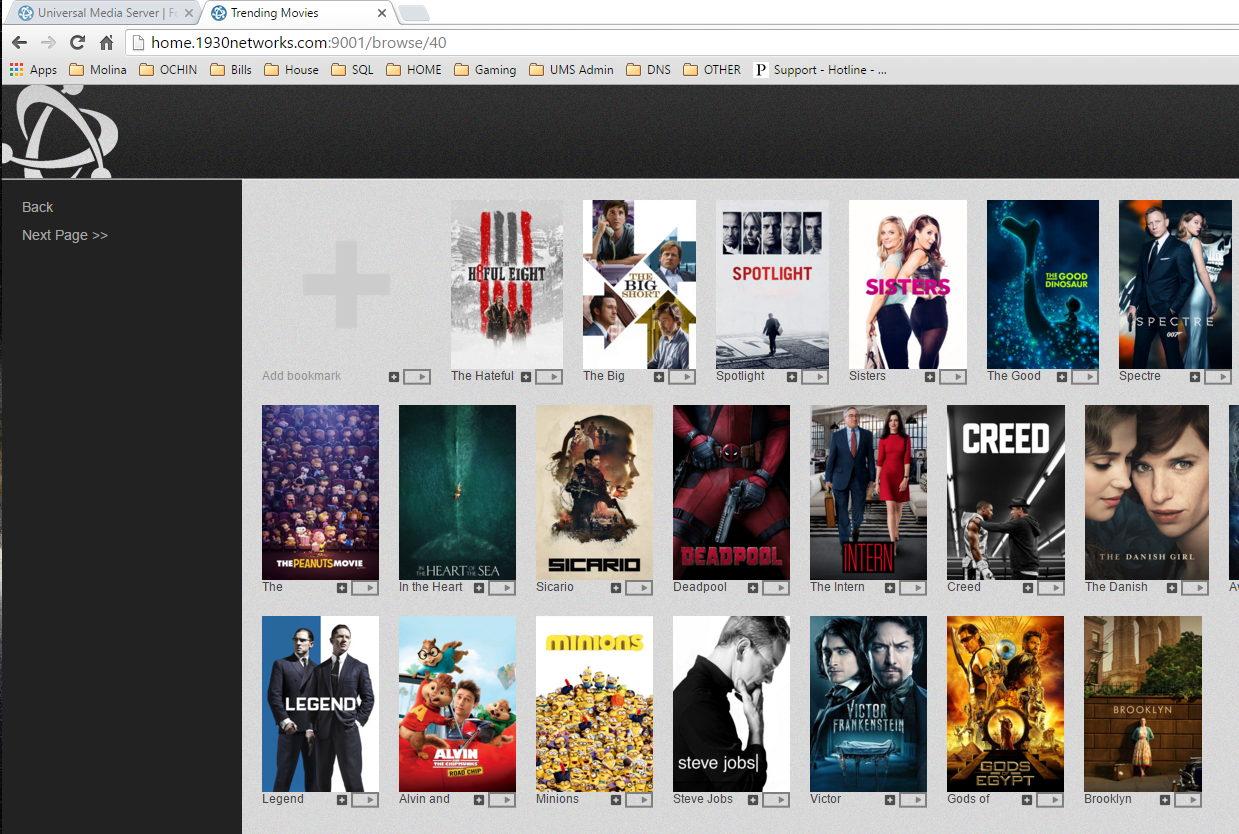The height and width of the screenshot is (834, 1239).
Task: Open the Deadpool movie poster
Action: (x=731, y=492)
